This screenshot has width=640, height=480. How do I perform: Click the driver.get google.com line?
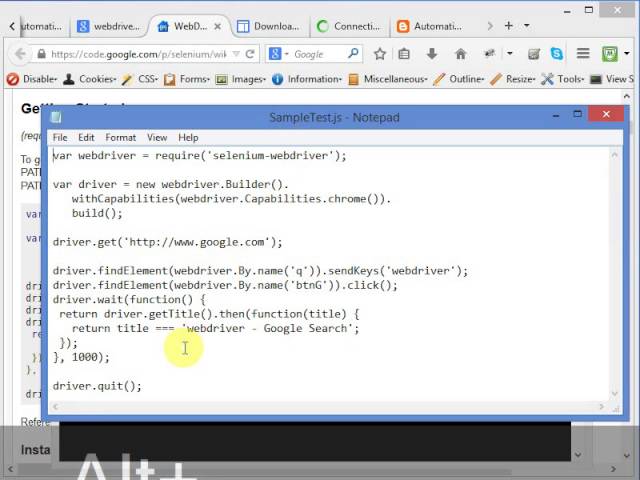coord(167,242)
